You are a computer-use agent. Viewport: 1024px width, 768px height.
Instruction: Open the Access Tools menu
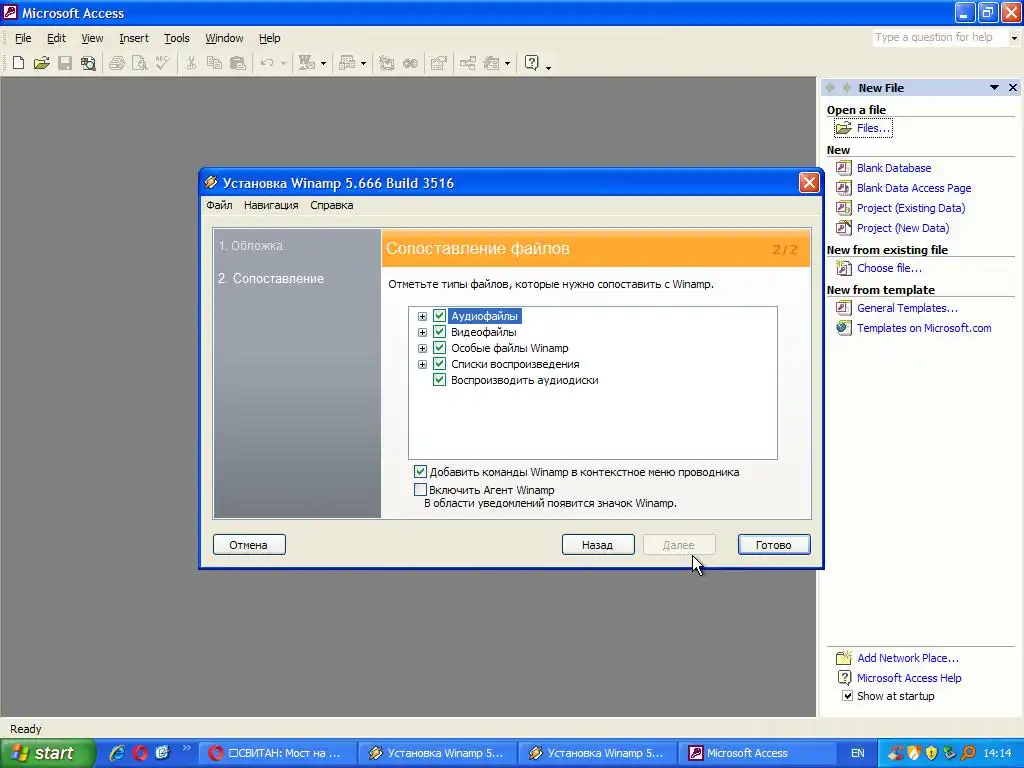tap(176, 39)
